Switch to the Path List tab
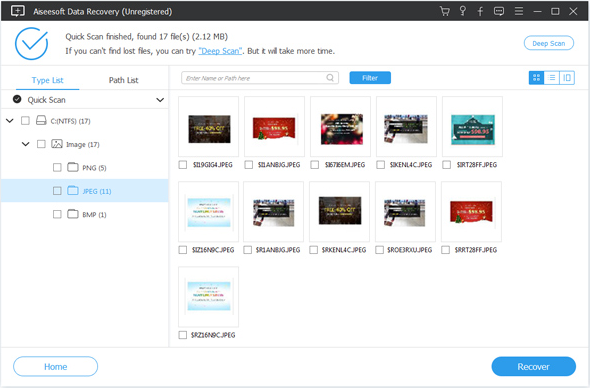Screen dimensions: 590x388 [x=123, y=80]
